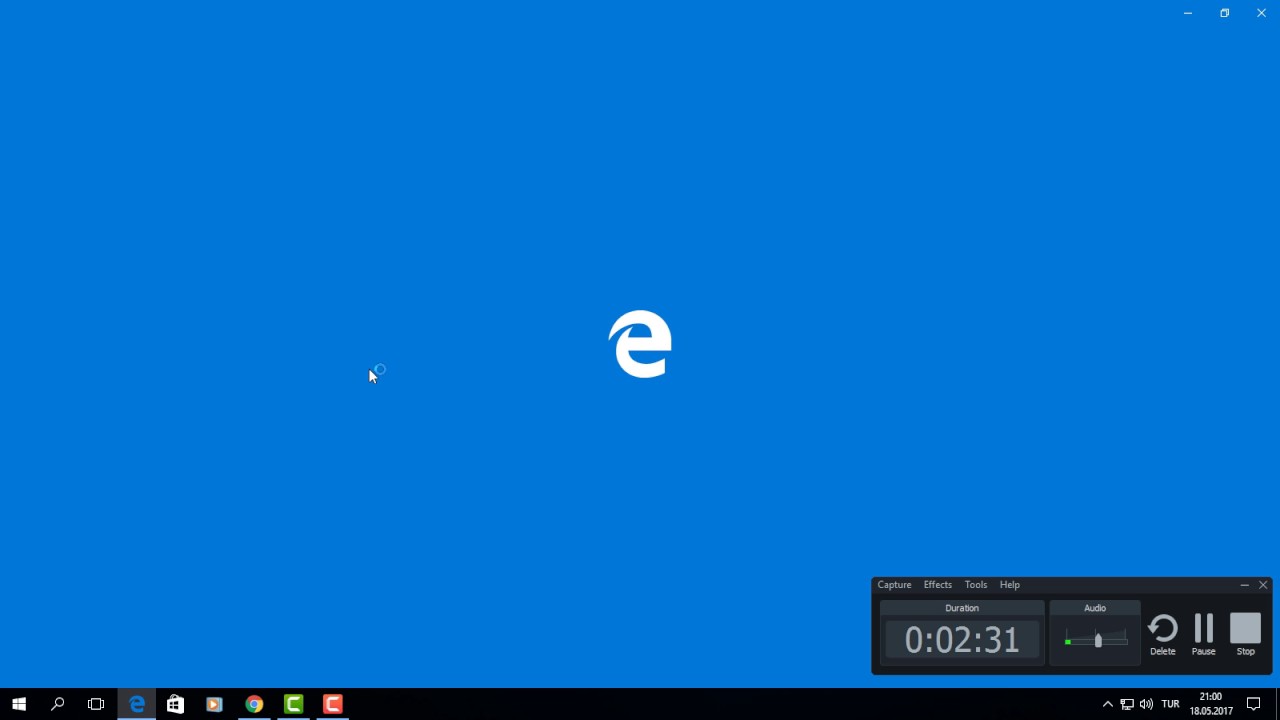Delete the current recording

1162,635
